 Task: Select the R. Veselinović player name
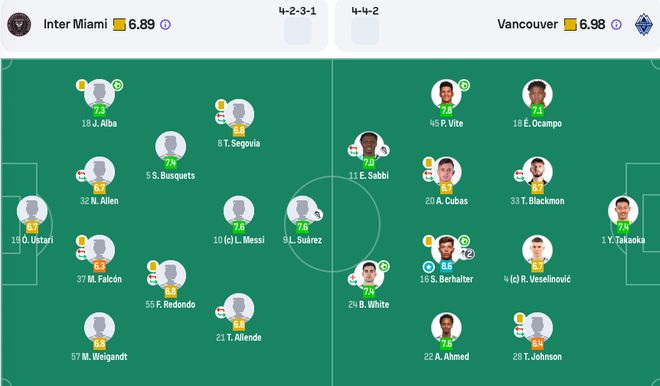(540, 279)
